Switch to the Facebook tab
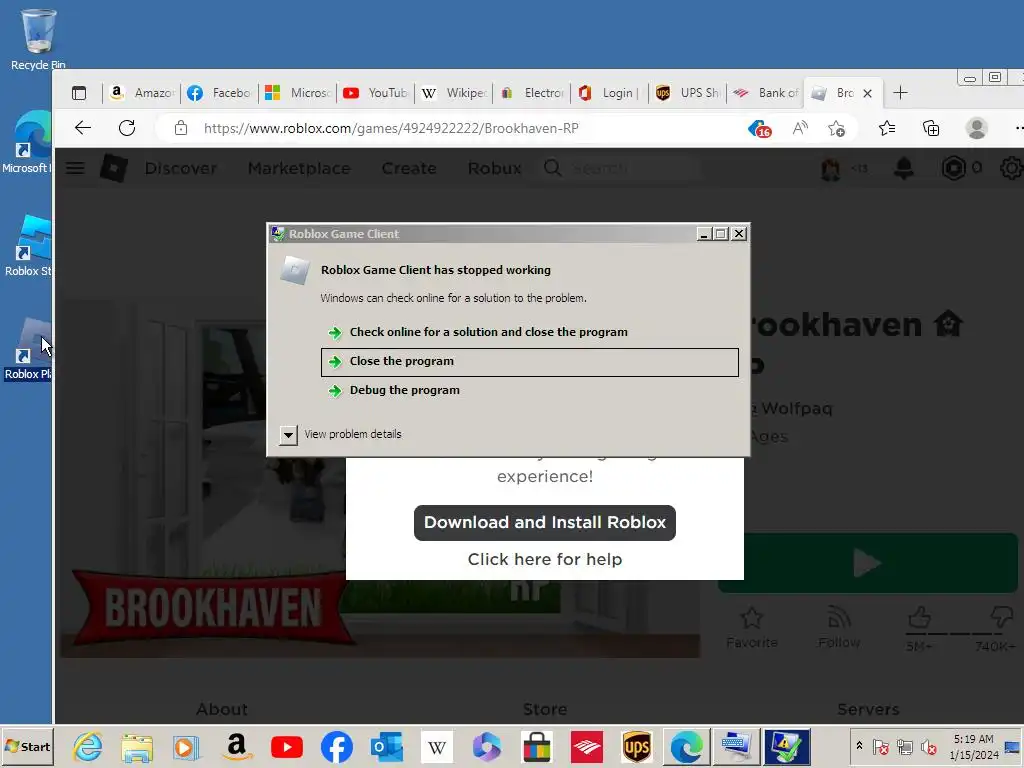Viewport: 1024px width, 768px height. pos(219,93)
